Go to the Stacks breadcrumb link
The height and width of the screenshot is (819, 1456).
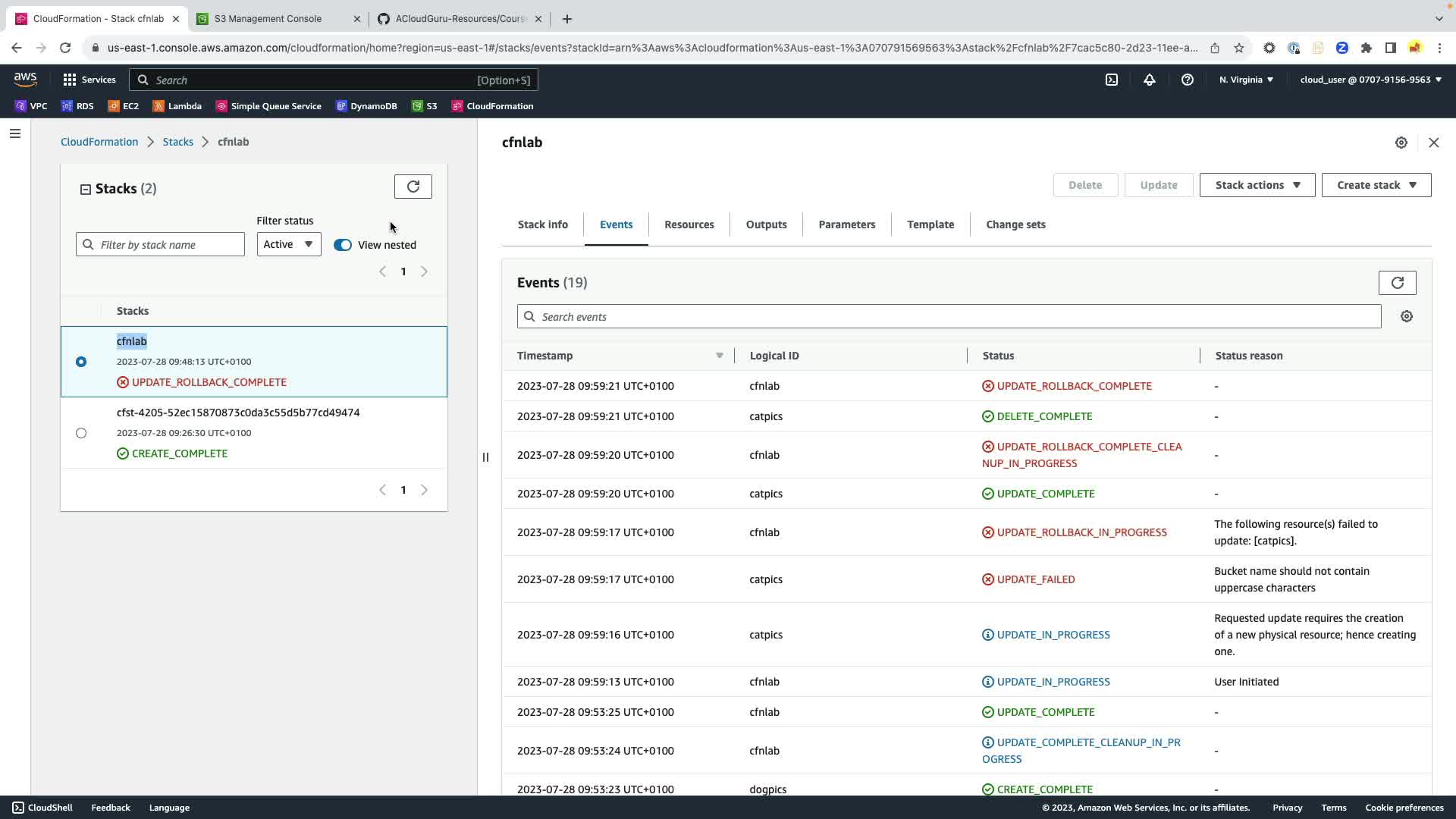coord(177,142)
